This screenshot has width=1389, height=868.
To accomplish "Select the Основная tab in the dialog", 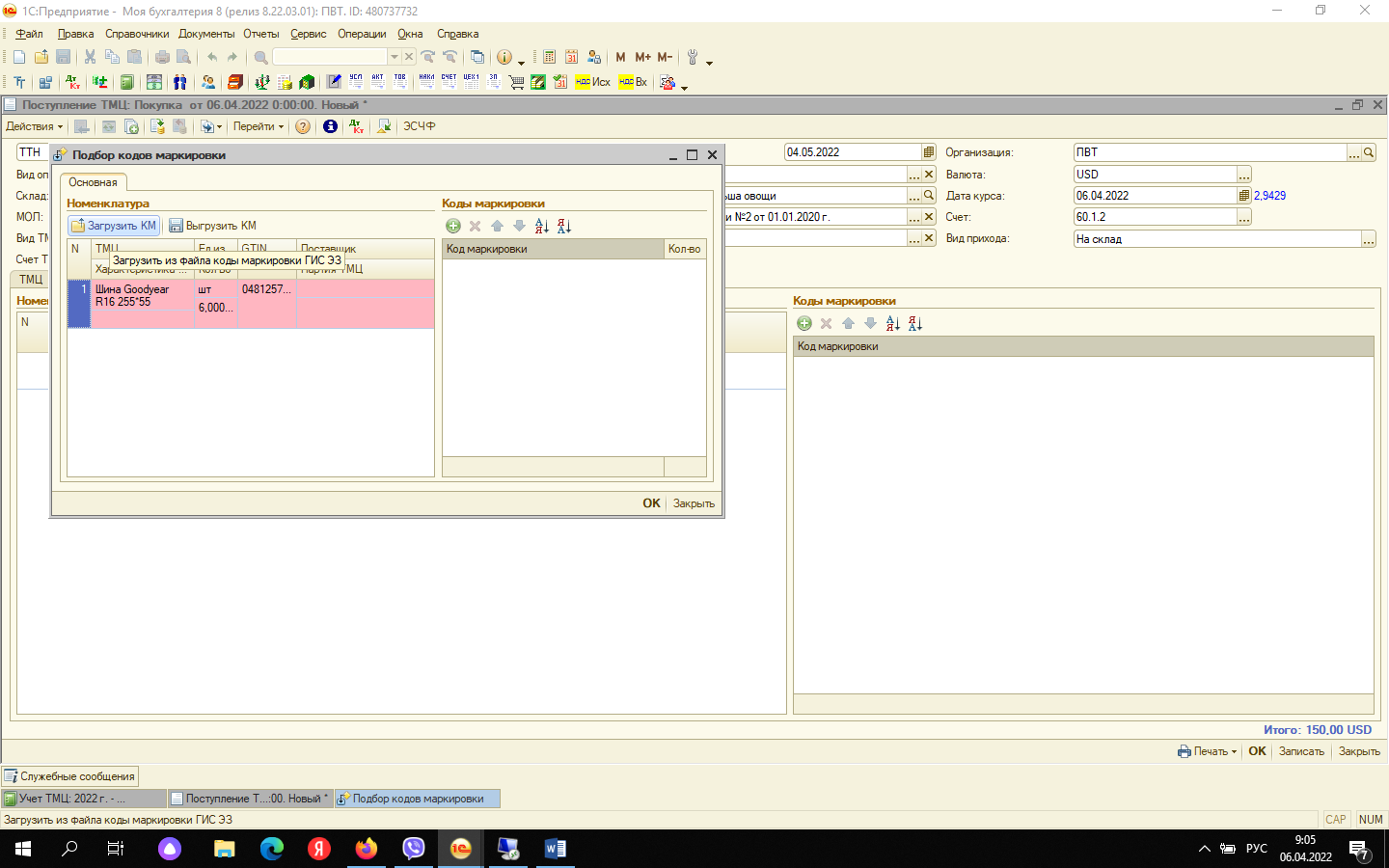I will coord(93,182).
